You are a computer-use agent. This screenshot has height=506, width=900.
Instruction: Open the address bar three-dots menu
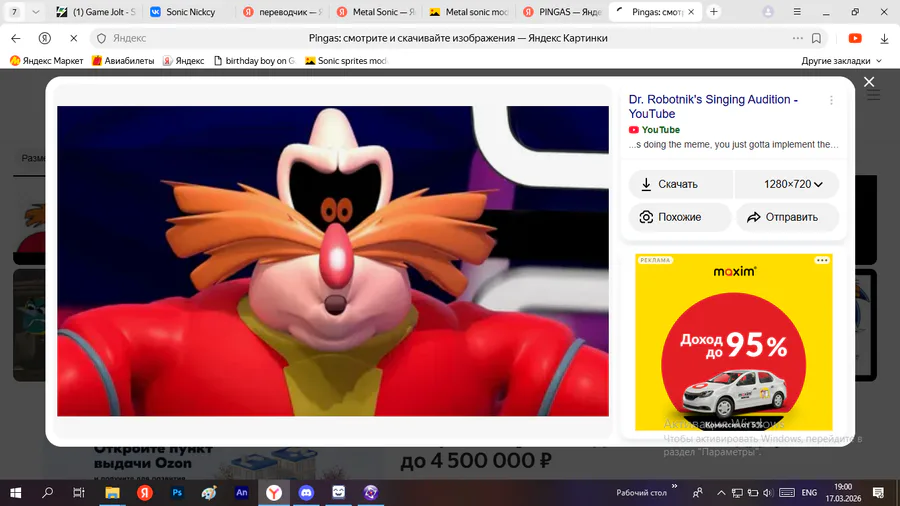(x=798, y=38)
